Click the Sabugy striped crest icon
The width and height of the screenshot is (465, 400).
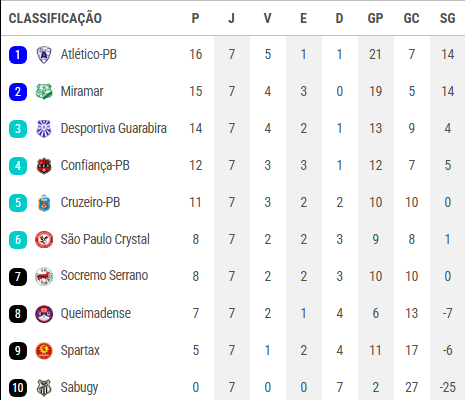click(44, 388)
